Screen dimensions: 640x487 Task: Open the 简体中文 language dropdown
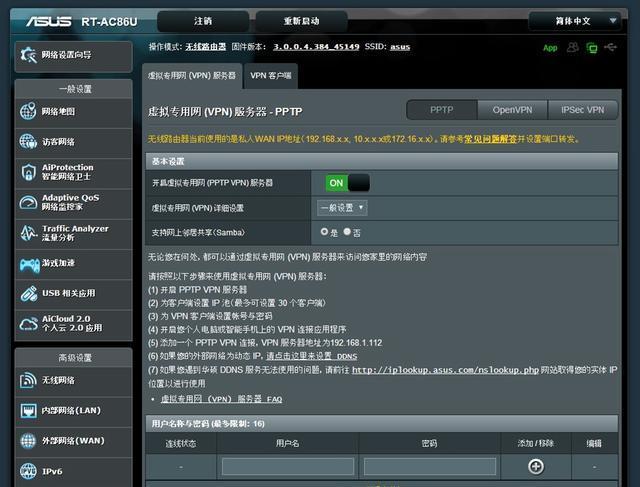click(x=575, y=21)
